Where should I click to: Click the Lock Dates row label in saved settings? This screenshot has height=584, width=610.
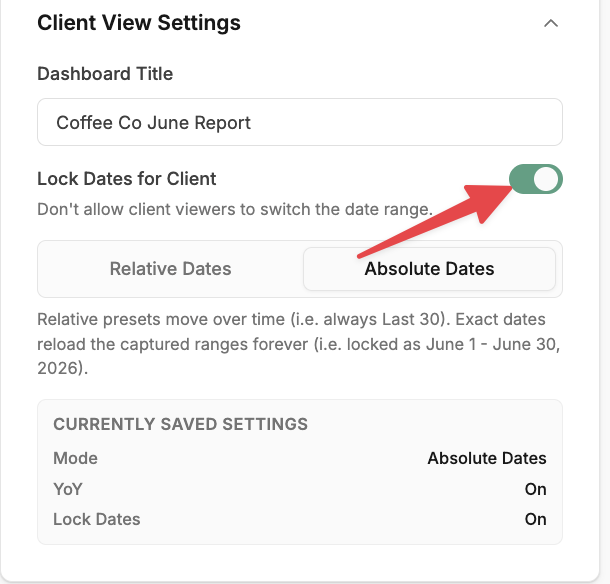tap(97, 519)
